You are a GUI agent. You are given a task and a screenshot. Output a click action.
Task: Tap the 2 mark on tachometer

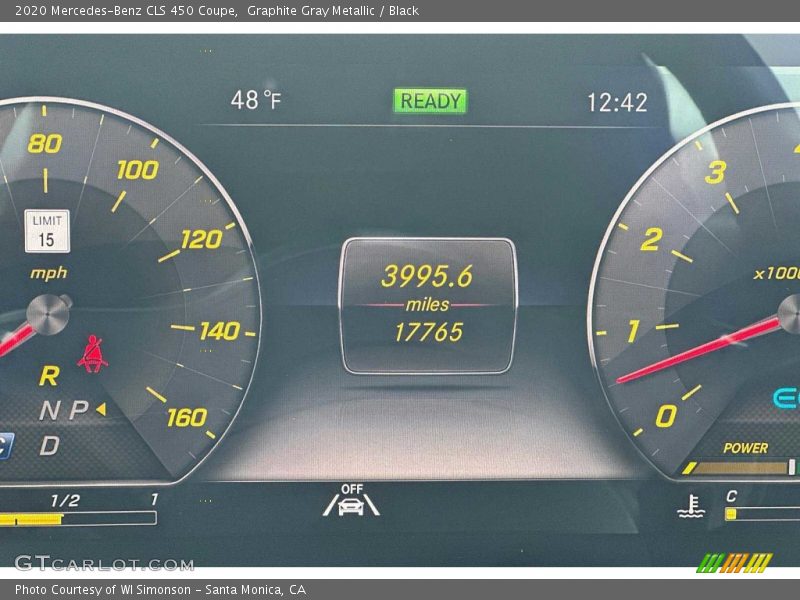652,239
